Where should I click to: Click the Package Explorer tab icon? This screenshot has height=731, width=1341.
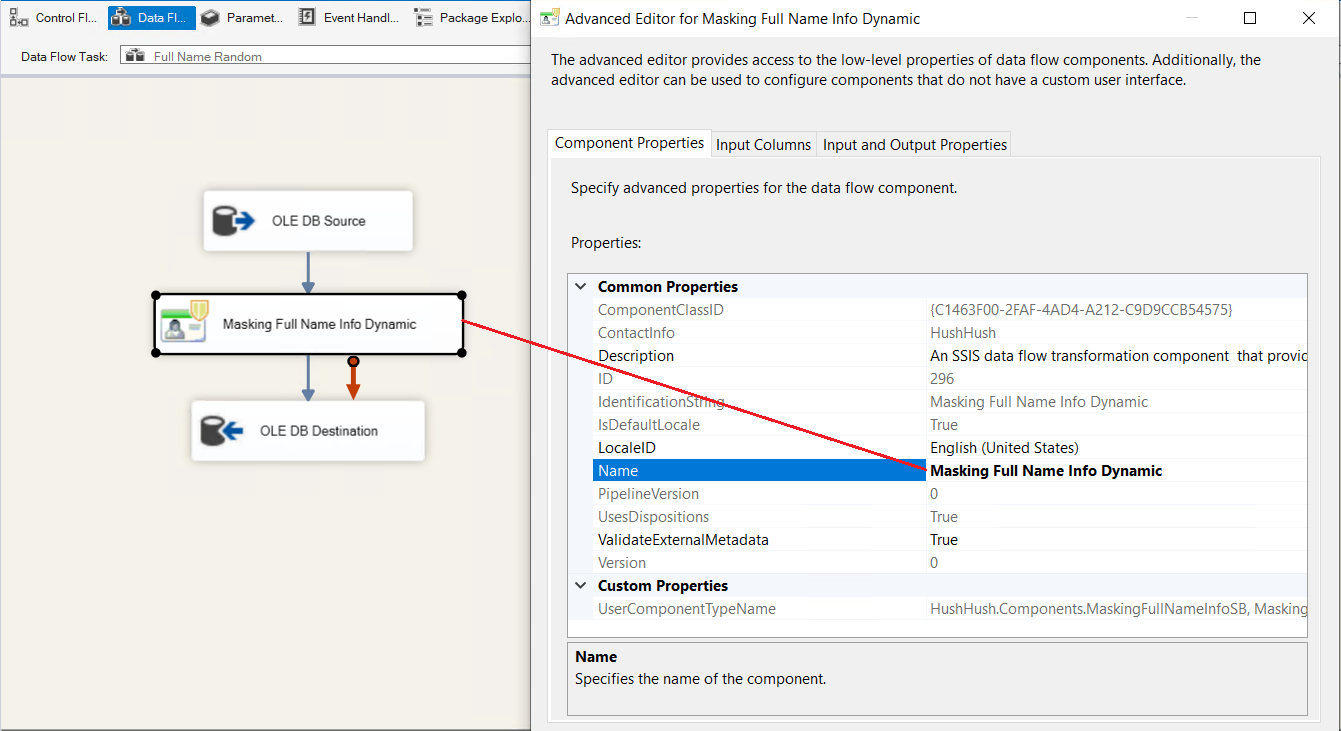[424, 18]
